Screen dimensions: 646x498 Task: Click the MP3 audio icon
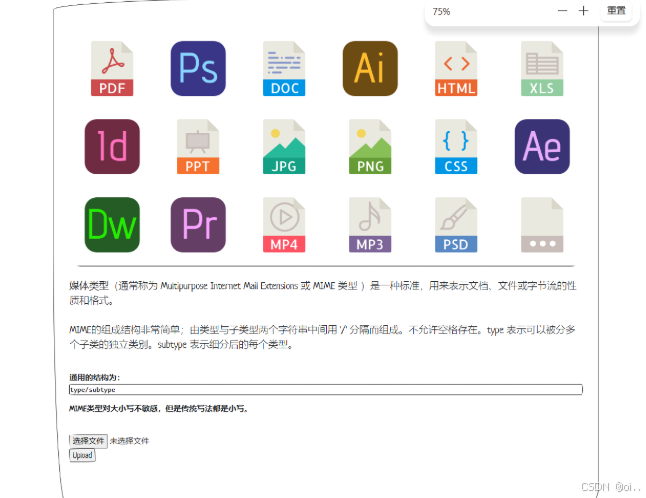point(370,224)
